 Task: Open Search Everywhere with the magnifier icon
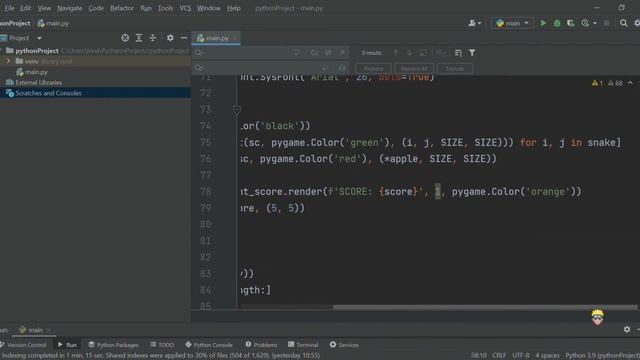tap(623, 23)
